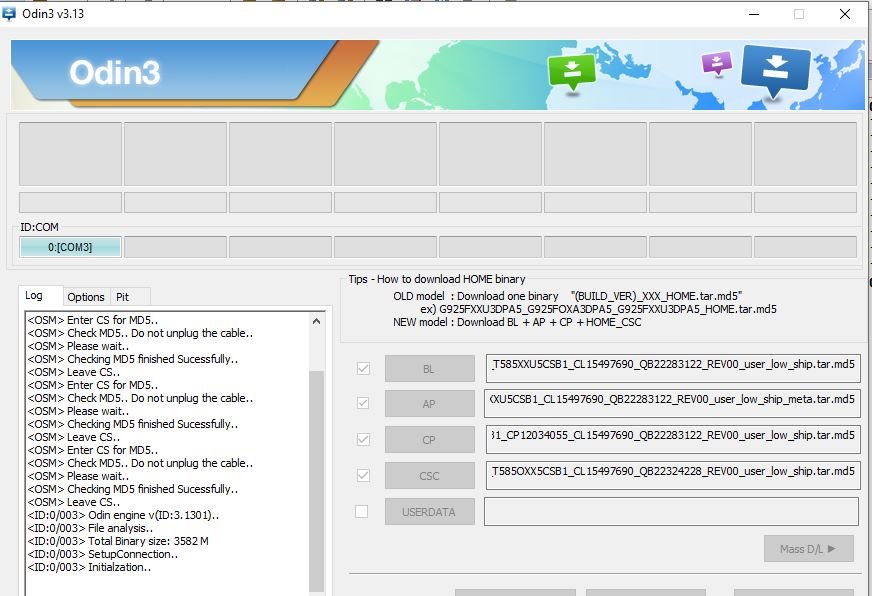Minimize the Odin3 window
The width and height of the screenshot is (872, 596).
pos(754,14)
